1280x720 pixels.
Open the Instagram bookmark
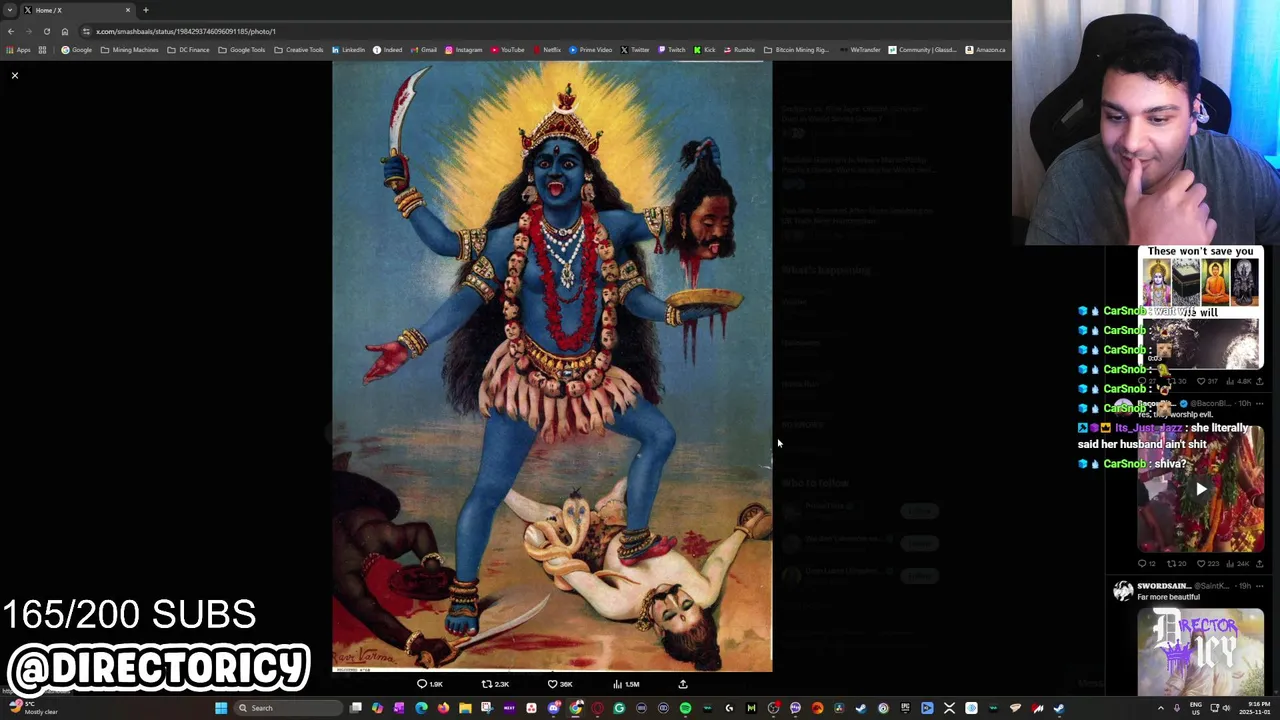click(x=463, y=50)
